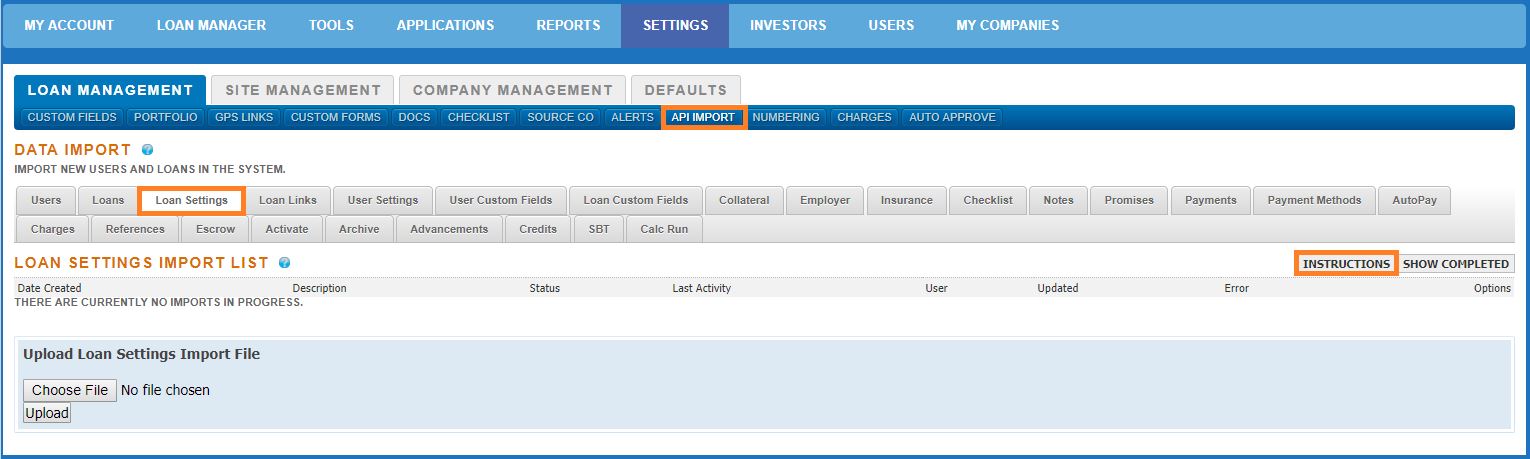Select the Loan Settings import tab
Viewport: 1530px width, 459px height.
[x=191, y=200]
